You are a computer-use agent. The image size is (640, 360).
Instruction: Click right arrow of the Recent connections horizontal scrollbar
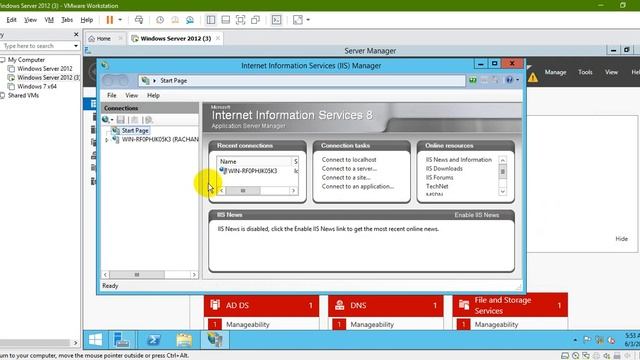pos(293,191)
